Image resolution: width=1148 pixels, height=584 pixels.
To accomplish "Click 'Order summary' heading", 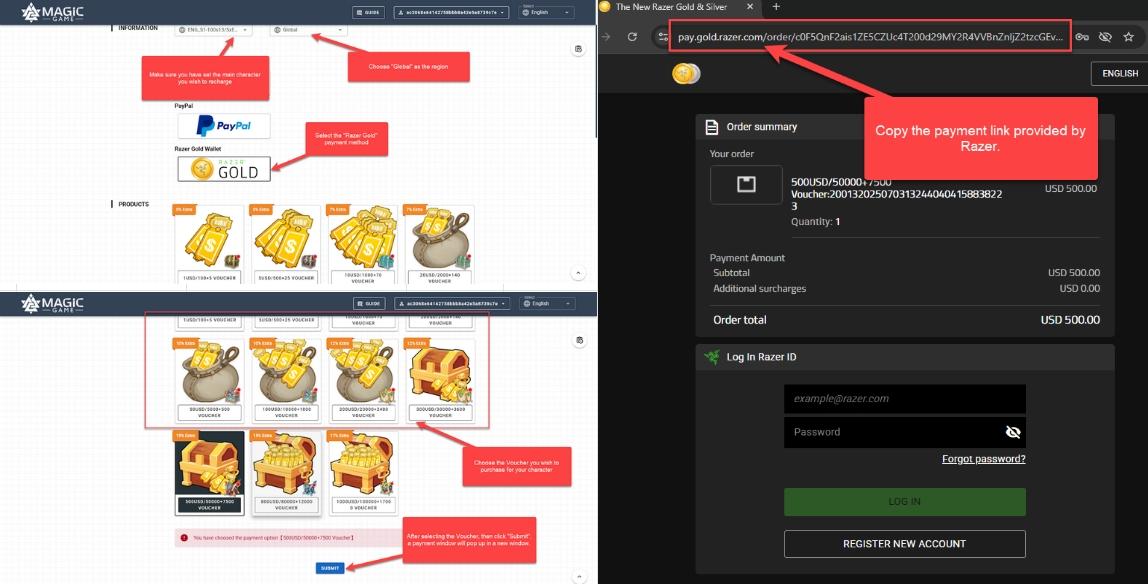I will tap(761, 127).
